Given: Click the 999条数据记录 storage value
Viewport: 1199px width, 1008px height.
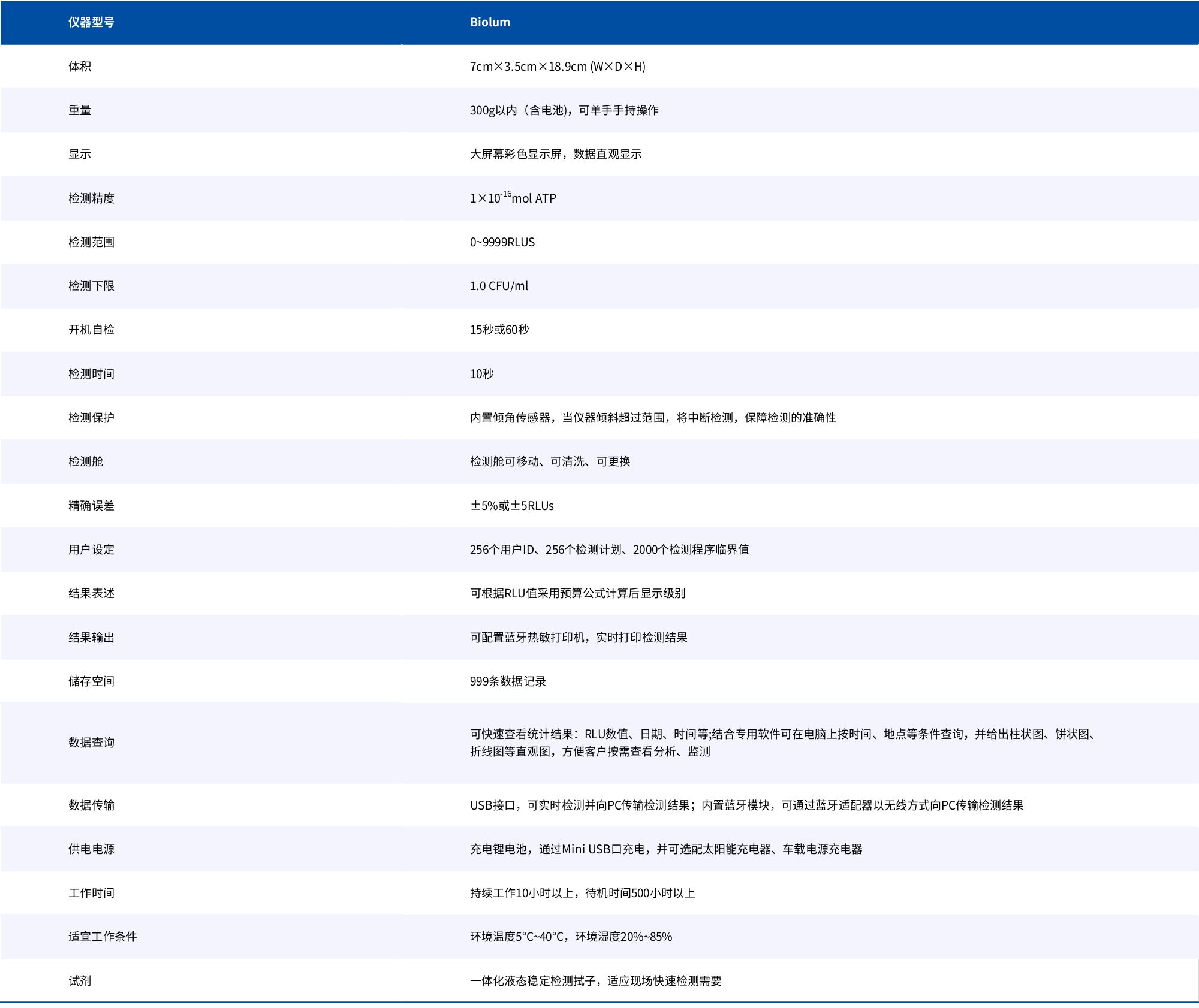Looking at the screenshot, I should click(x=508, y=681).
